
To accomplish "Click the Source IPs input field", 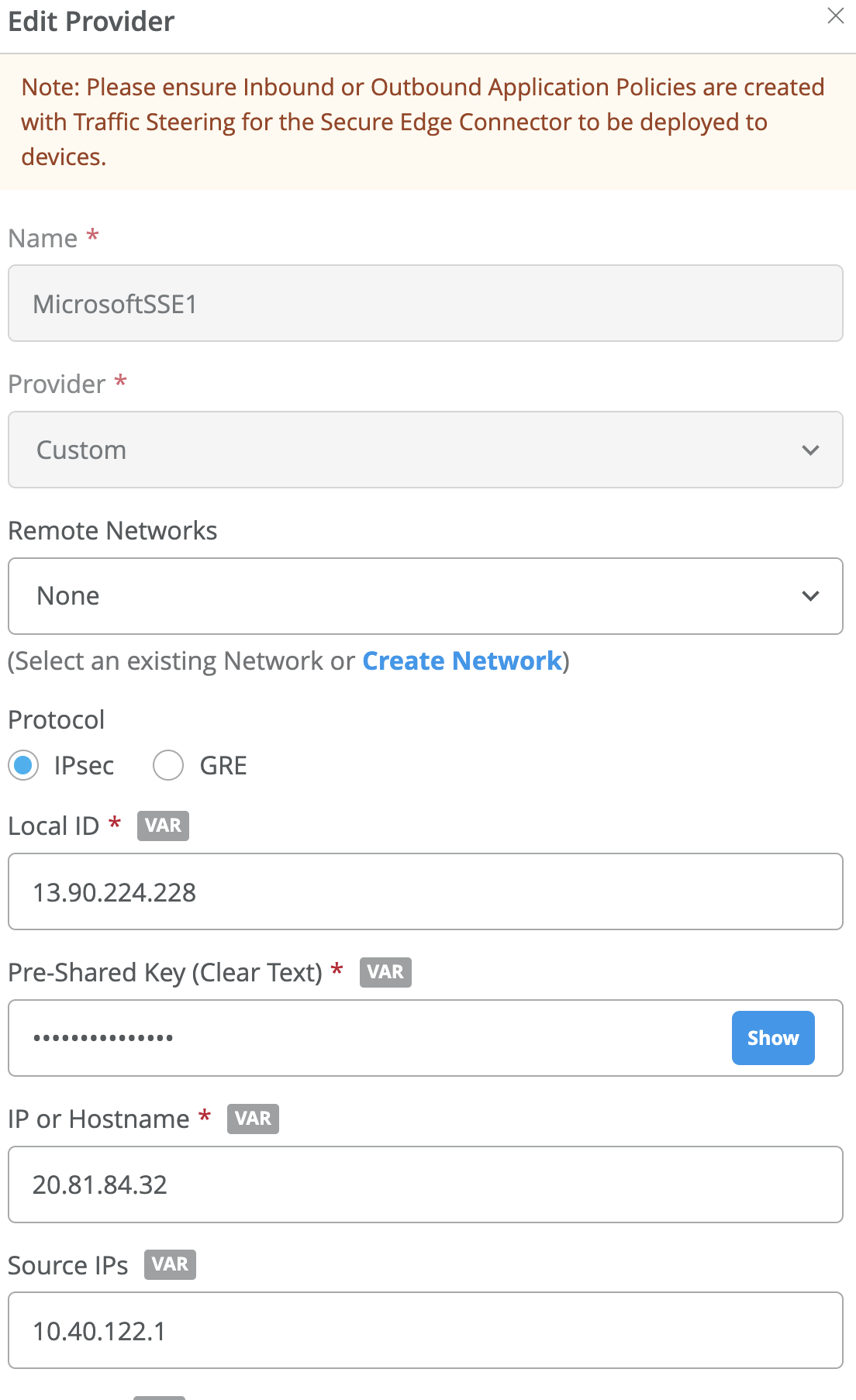I will click(425, 1331).
